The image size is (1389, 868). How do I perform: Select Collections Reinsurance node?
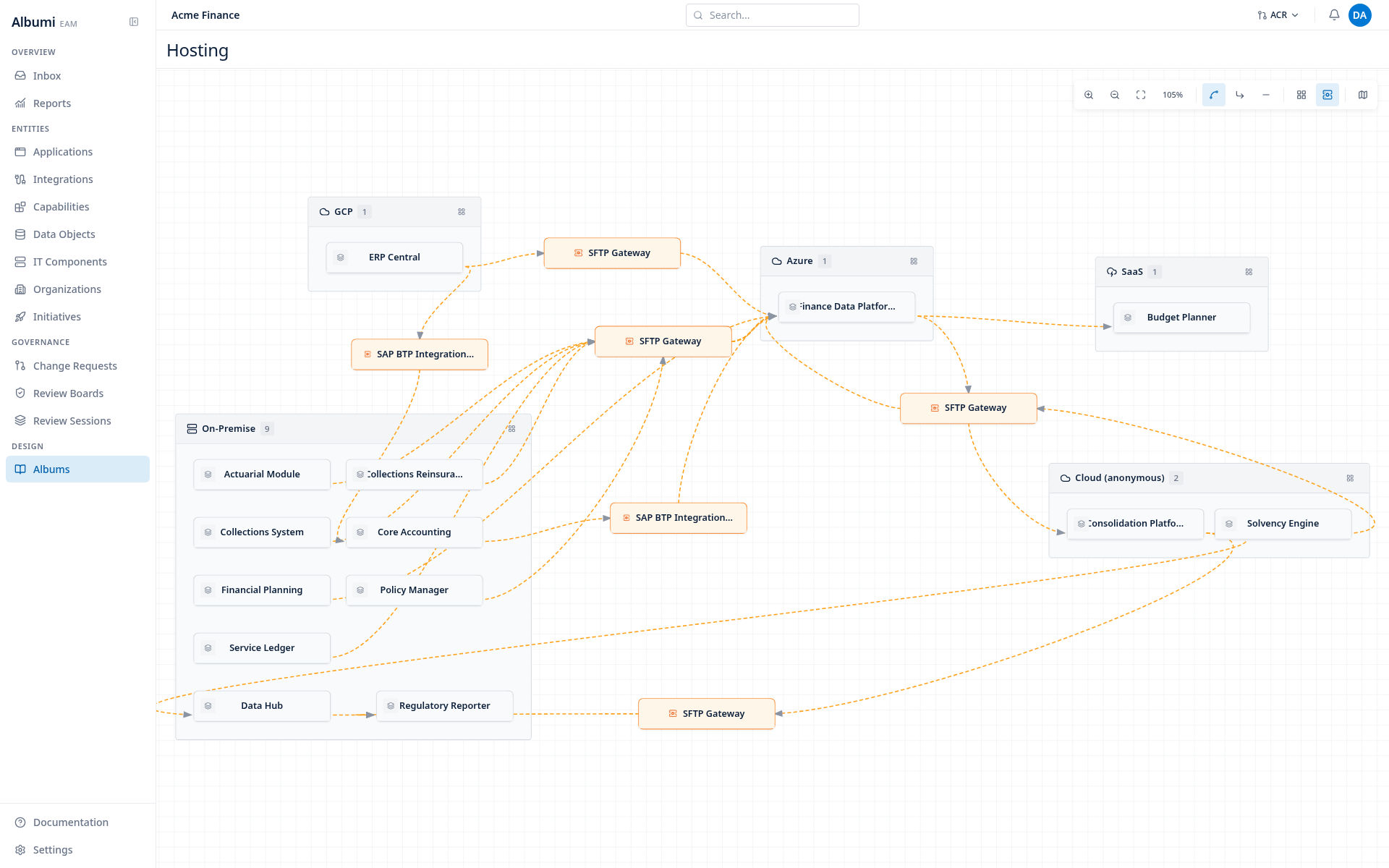click(x=415, y=475)
